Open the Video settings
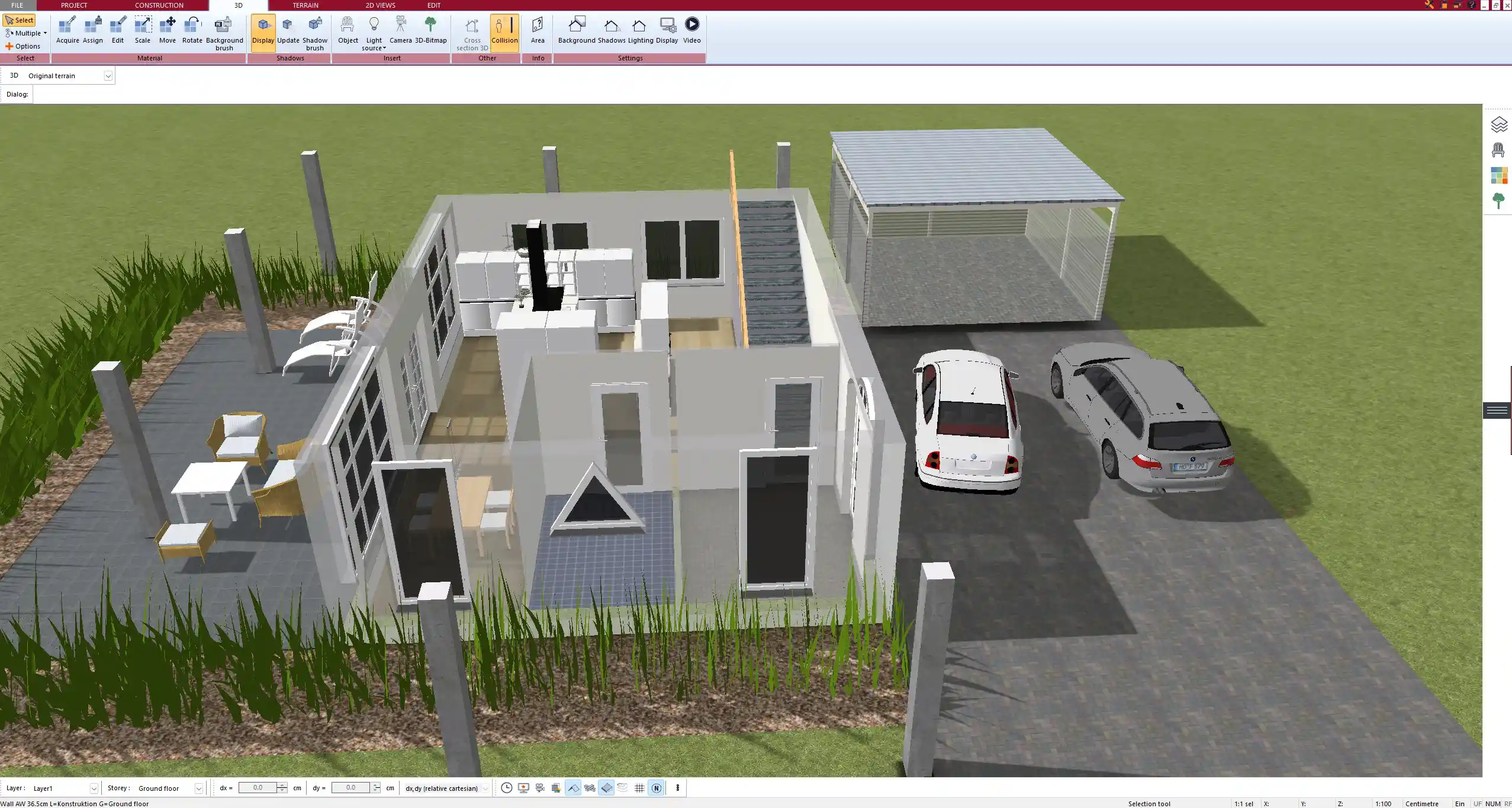This screenshot has height=808, width=1512. point(690,30)
